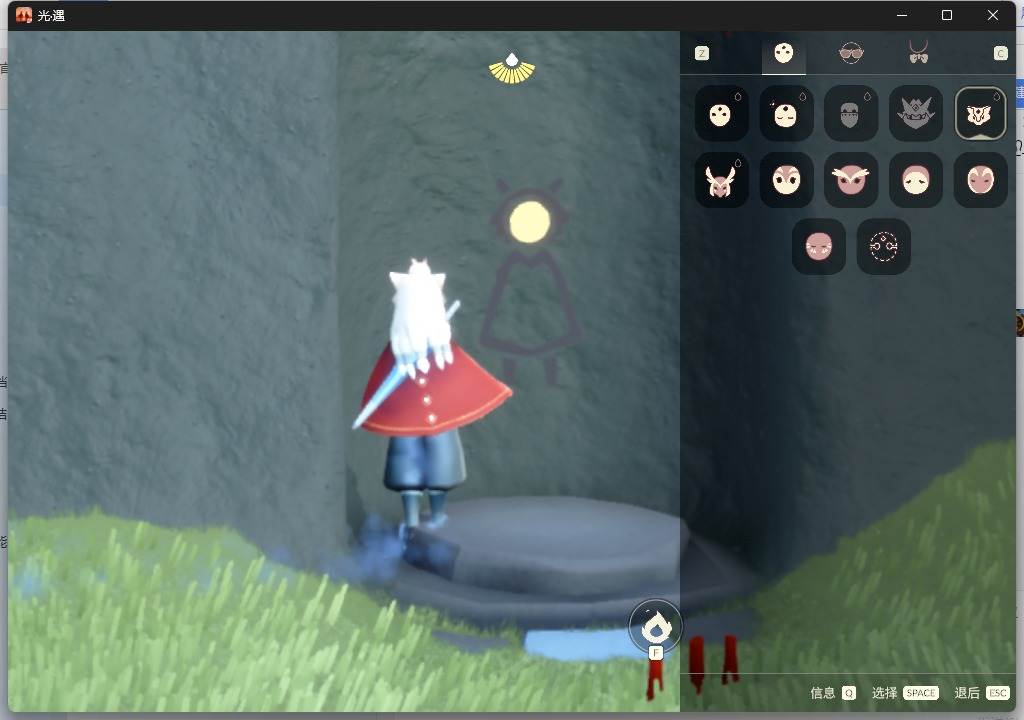Click the Z previous category key
Viewport: 1024px width, 720px height.
pyautogui.click(x=702, y=54)
